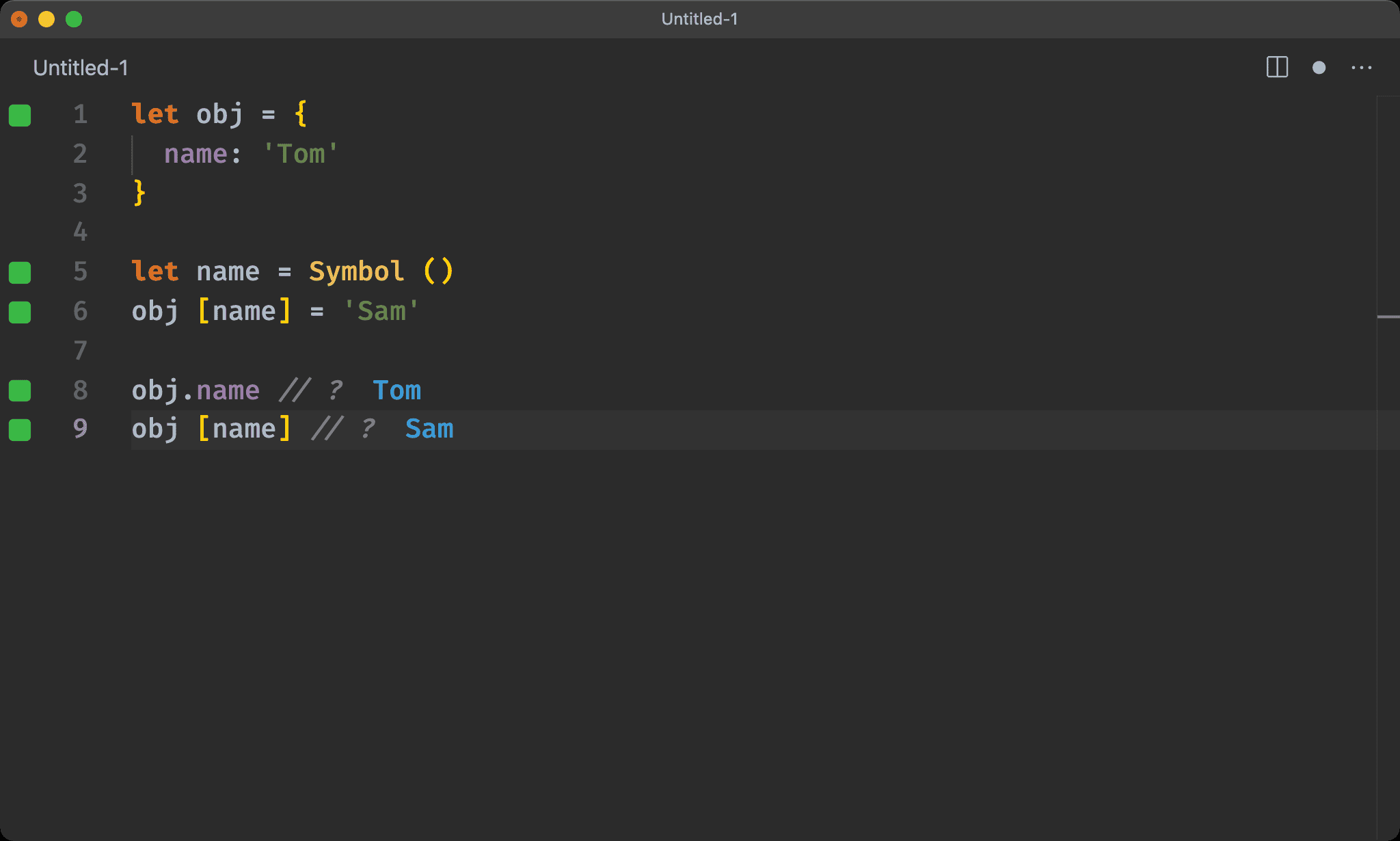Click the inline Tom result value
The image size is (1400, 841).
396,390
